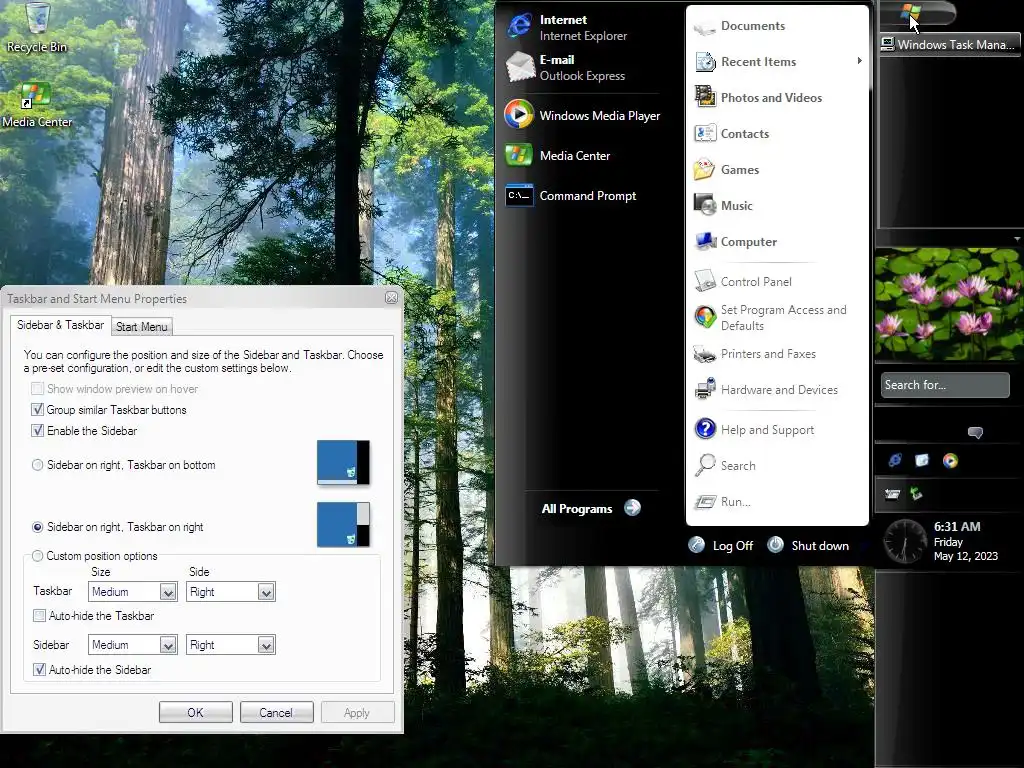
Task: Open Internet Explorer from Start menu
Action: (581, 27)
